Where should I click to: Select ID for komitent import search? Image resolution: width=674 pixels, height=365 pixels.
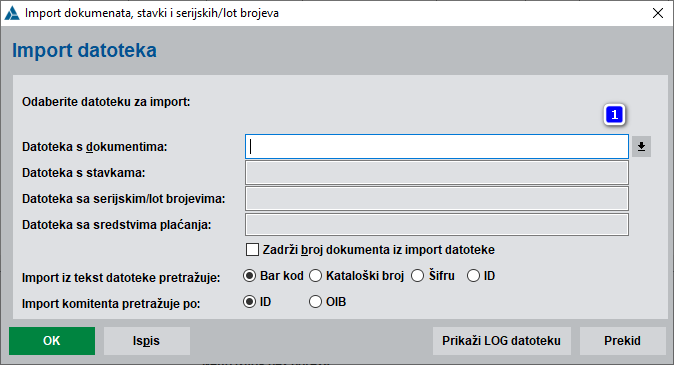click(x=249, y=302)
